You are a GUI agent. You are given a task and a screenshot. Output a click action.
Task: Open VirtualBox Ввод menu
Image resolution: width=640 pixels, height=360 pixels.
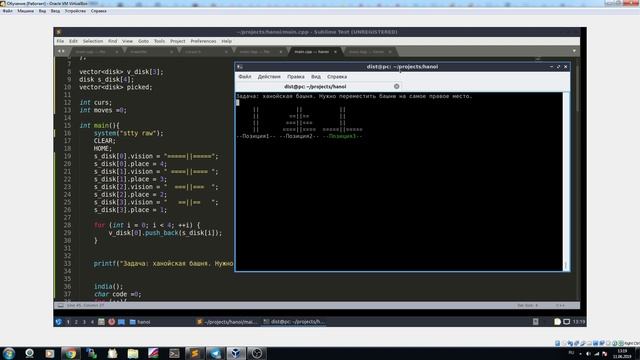[x=55, y=11]
